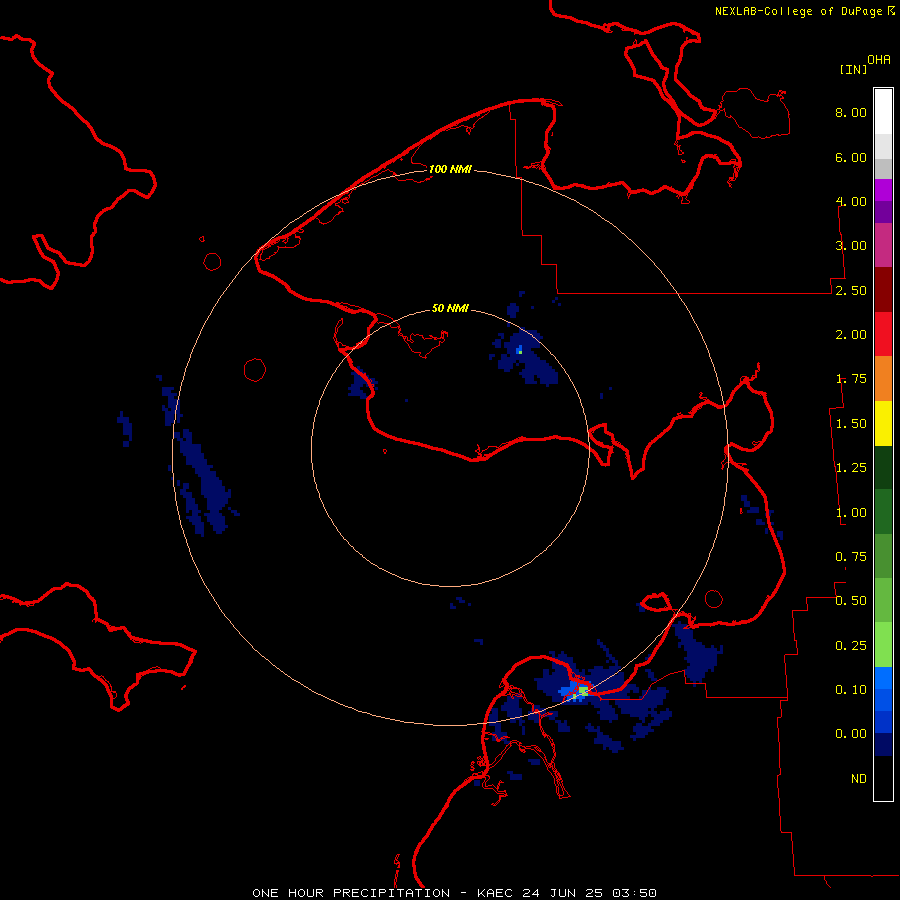Viewport: 900px width, 900px height.
Task: Pick the pink legend swatch near 3.00
Action: tap(883, 245)
